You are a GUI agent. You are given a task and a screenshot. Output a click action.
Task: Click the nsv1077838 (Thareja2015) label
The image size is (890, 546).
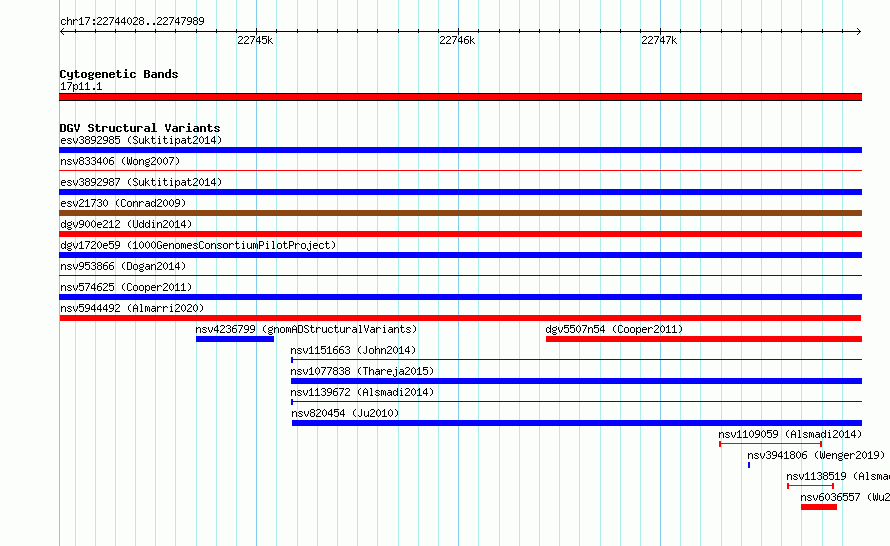(362, 371)
